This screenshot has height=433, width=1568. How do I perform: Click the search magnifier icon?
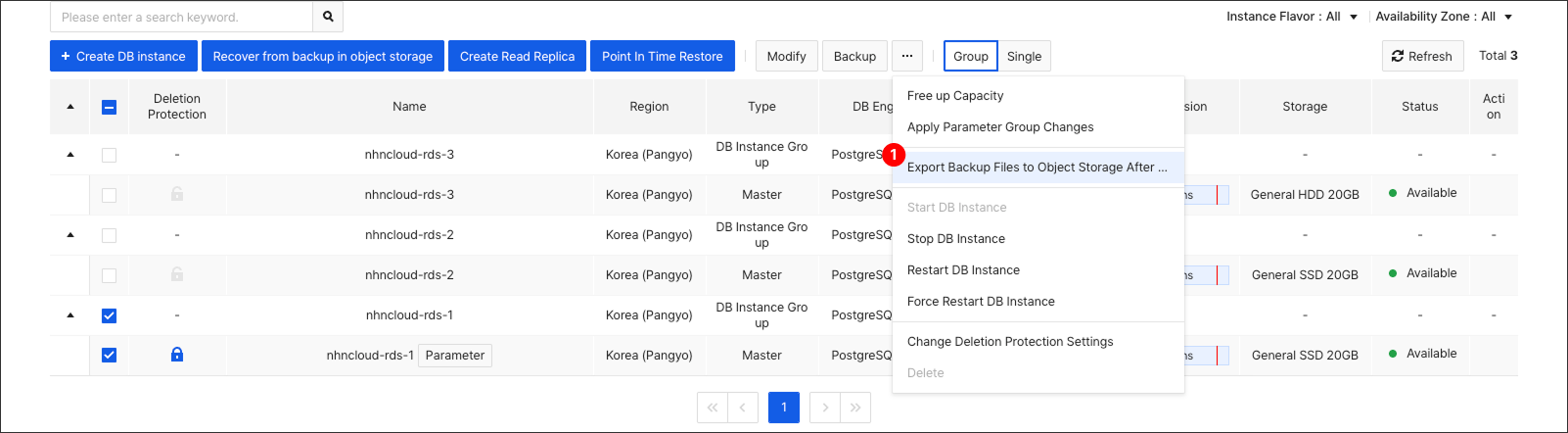328,17
